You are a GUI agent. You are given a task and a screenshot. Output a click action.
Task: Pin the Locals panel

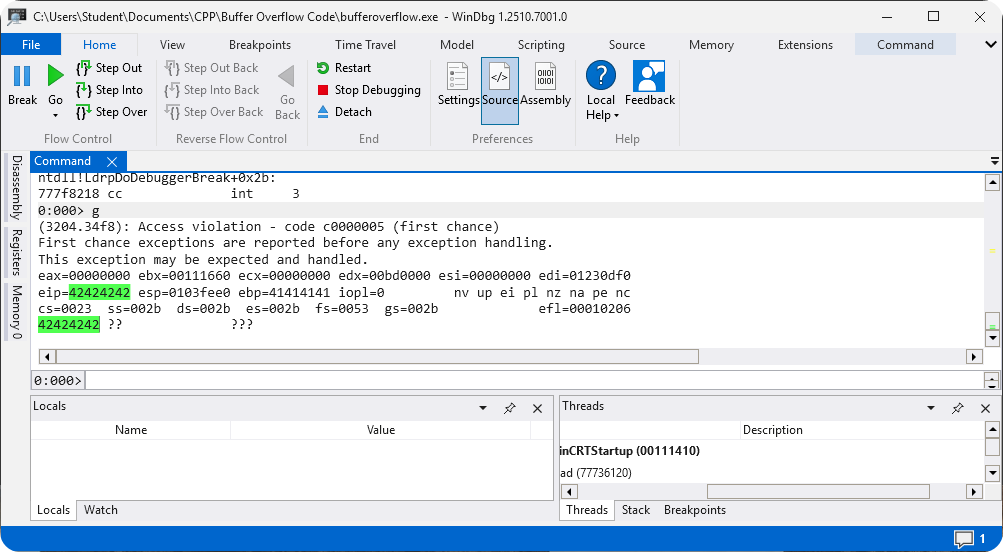click(x=510, y=408)
